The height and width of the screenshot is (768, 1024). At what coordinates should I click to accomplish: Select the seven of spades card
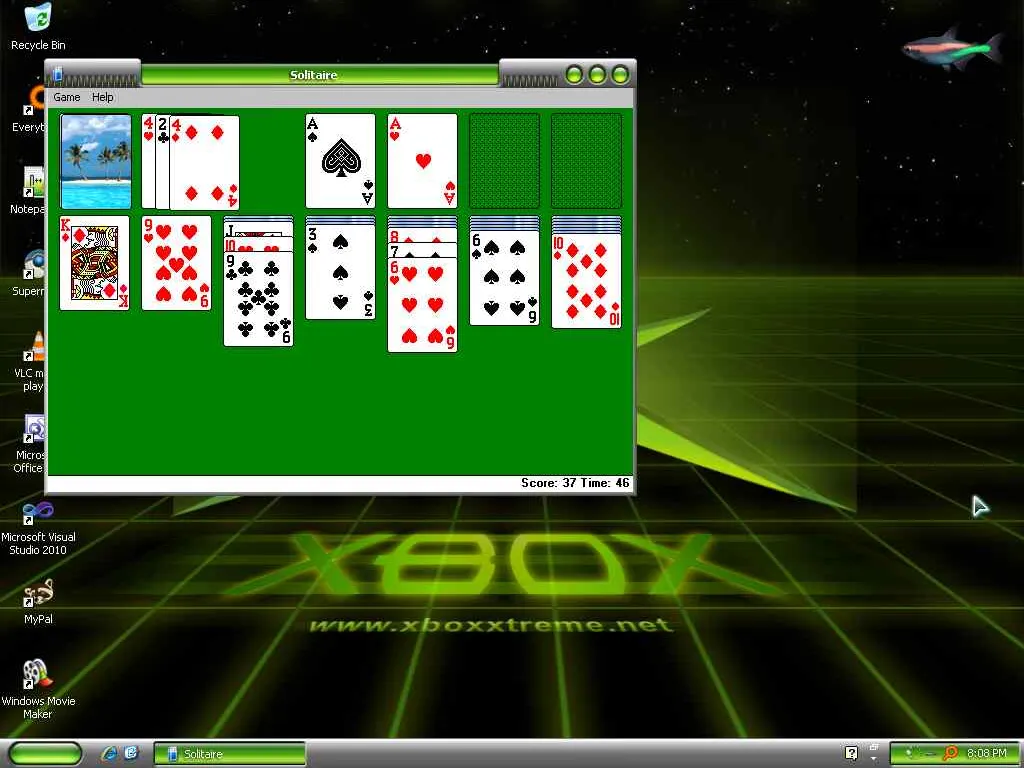click(x=423, y=250)
